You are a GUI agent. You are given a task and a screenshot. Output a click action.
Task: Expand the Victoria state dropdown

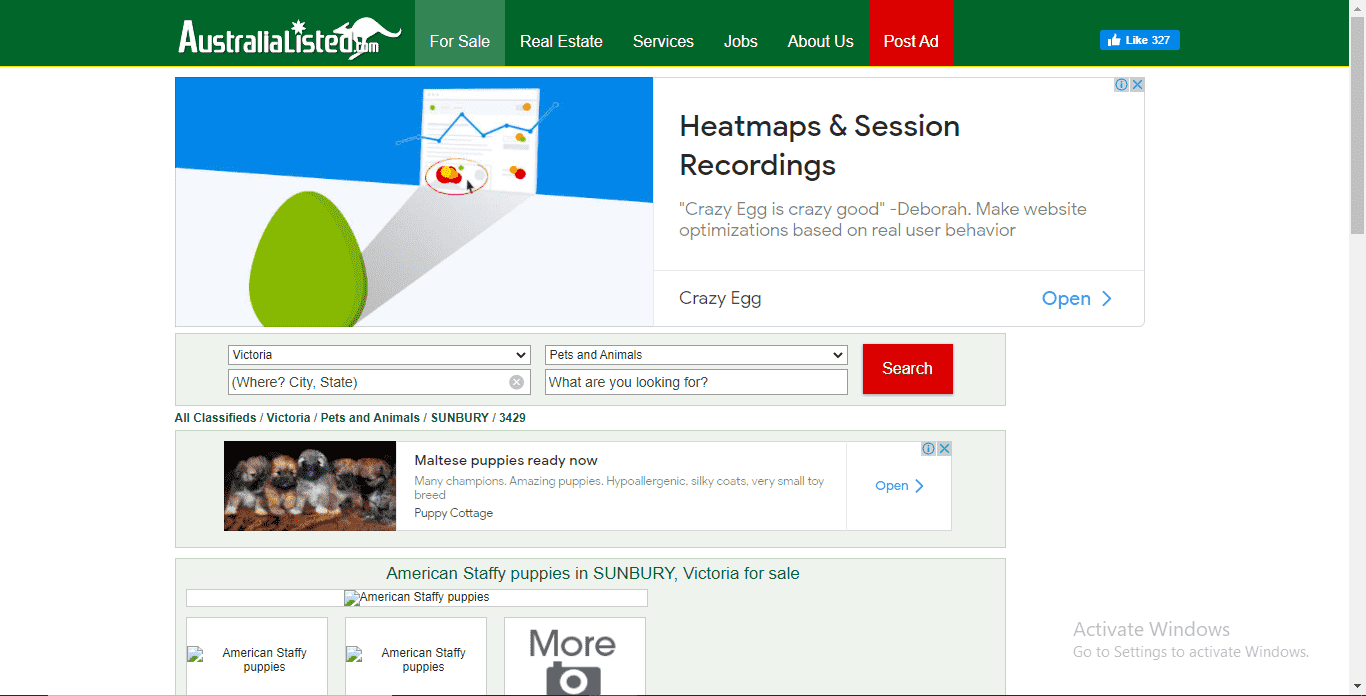(379, 355)
